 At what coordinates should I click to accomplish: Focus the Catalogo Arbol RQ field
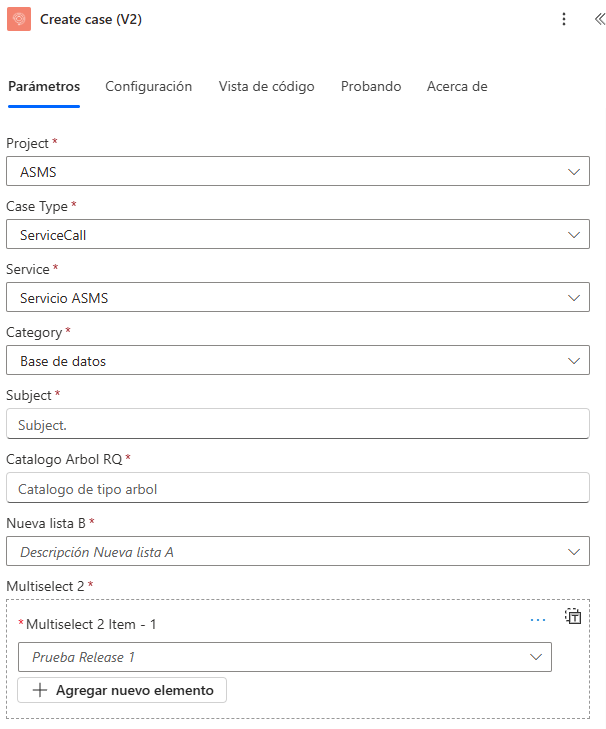[297, 489]
